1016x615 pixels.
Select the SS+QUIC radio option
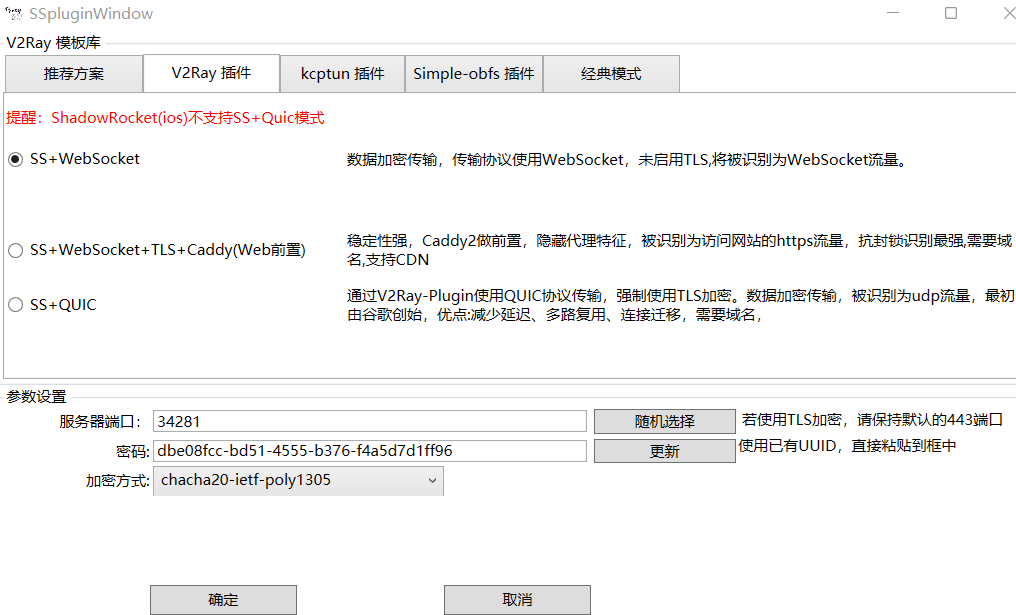pyautogui.click(x=15, y=305)
